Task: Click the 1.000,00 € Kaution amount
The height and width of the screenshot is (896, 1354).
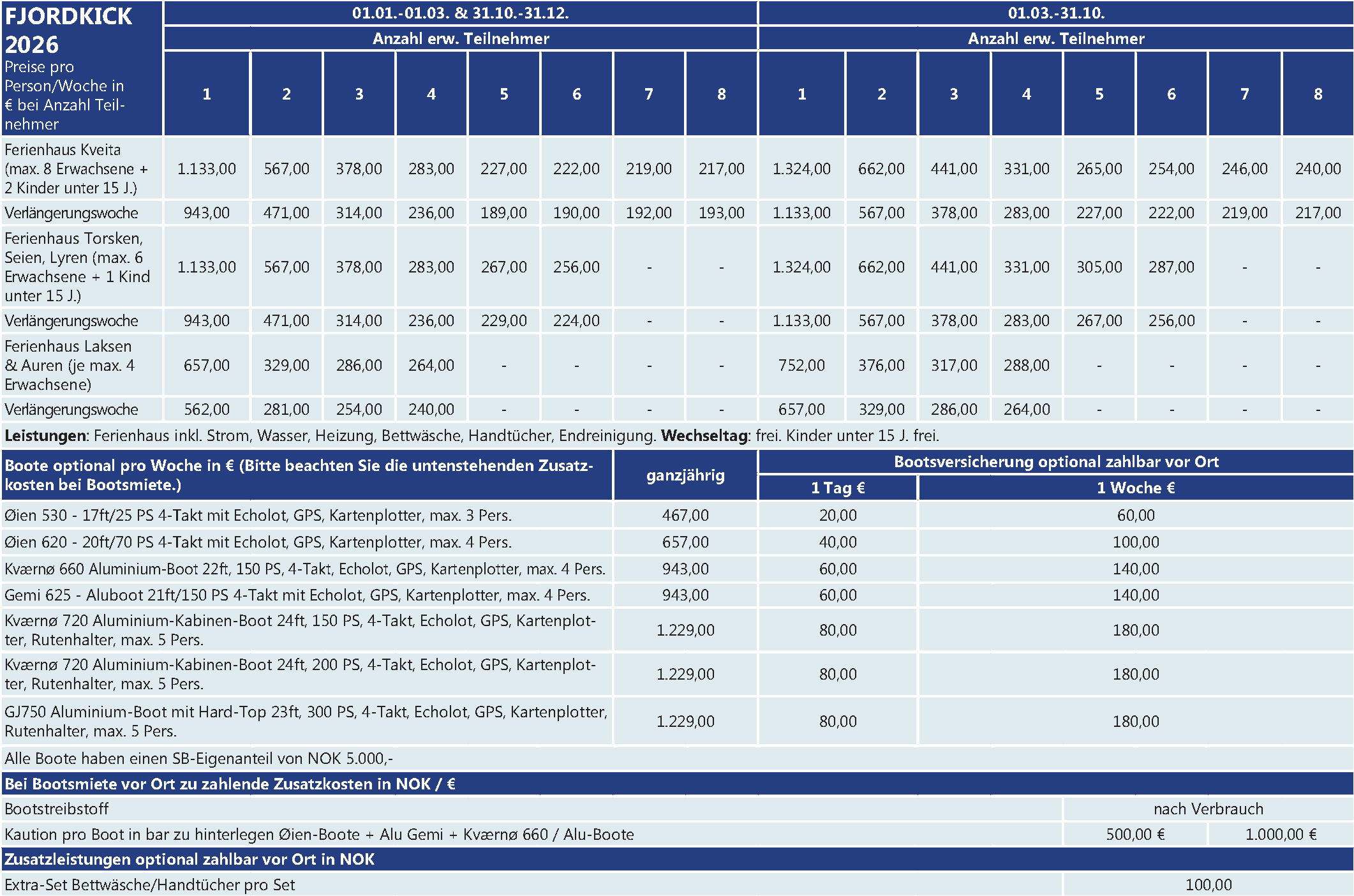Action: coord(1280,835)
